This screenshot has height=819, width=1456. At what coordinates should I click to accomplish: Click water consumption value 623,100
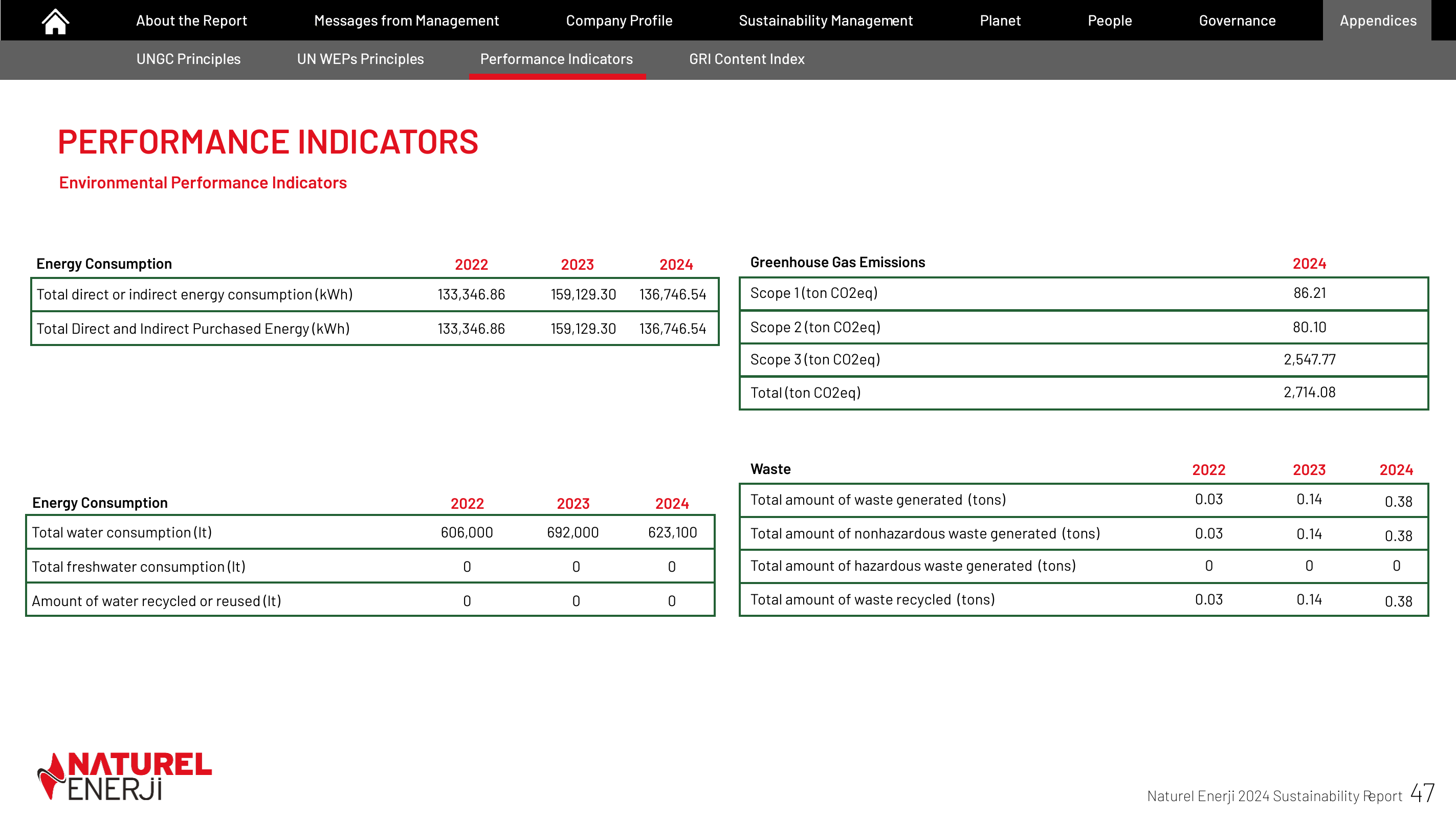(x=673, y=533)
